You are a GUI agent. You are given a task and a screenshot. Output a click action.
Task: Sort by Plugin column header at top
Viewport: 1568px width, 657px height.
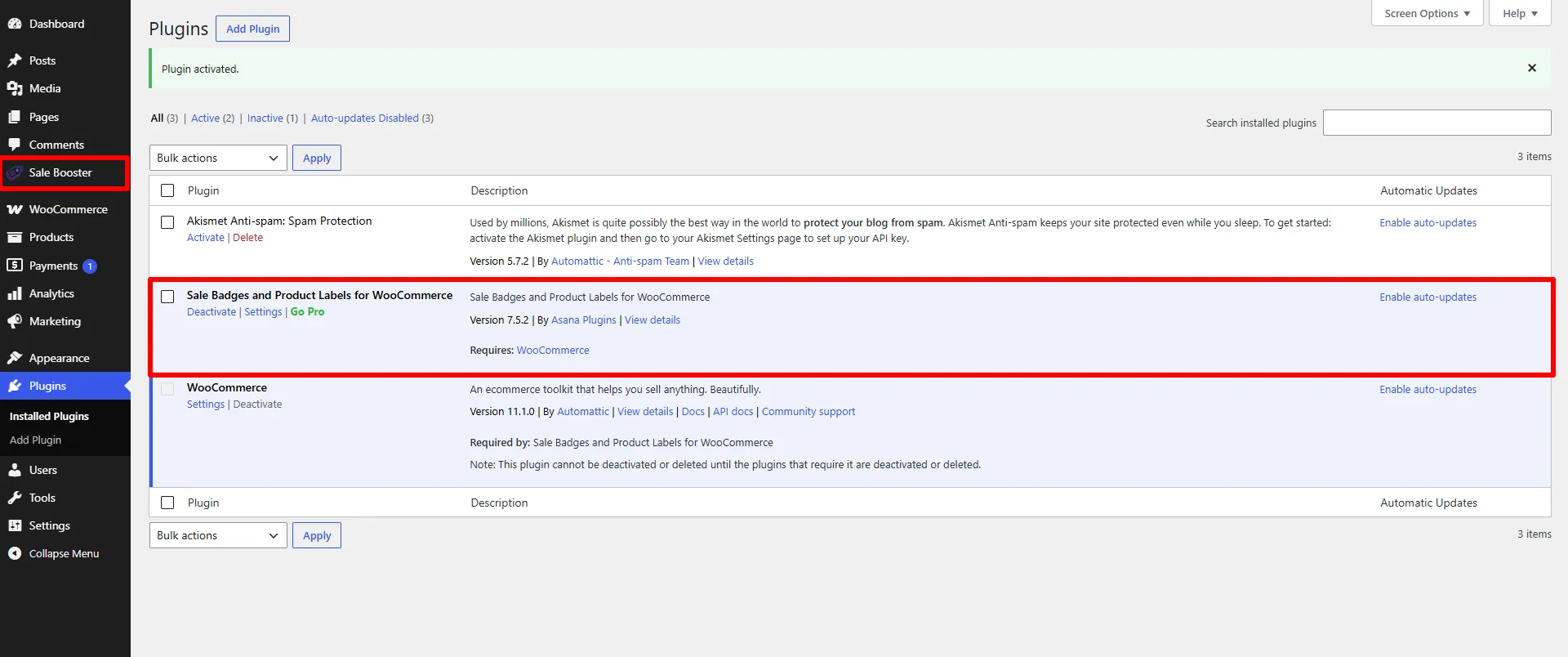pos(203,190)
